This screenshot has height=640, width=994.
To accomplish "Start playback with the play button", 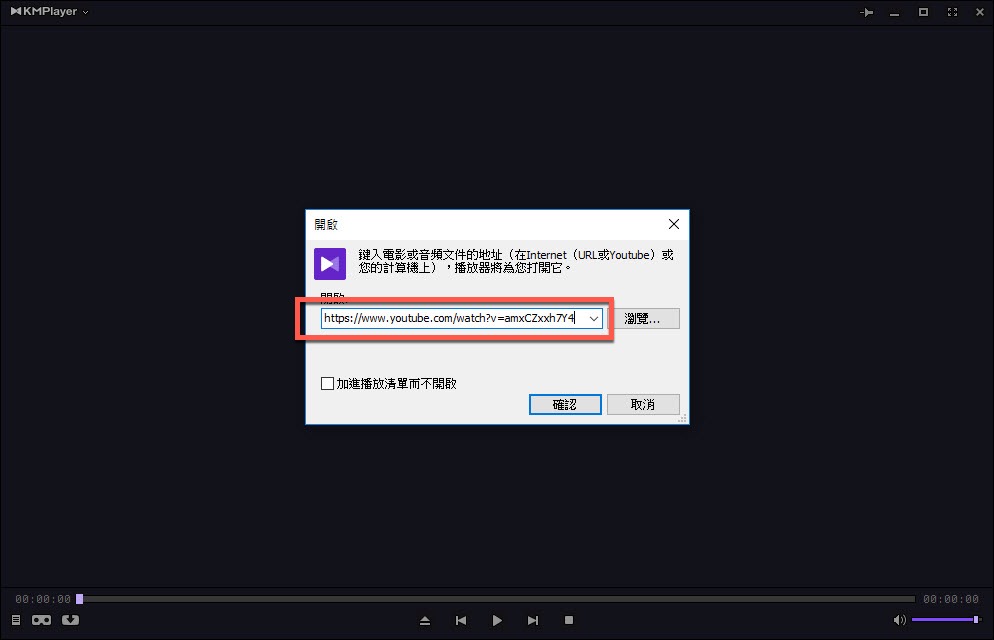I will coord(497,620).
